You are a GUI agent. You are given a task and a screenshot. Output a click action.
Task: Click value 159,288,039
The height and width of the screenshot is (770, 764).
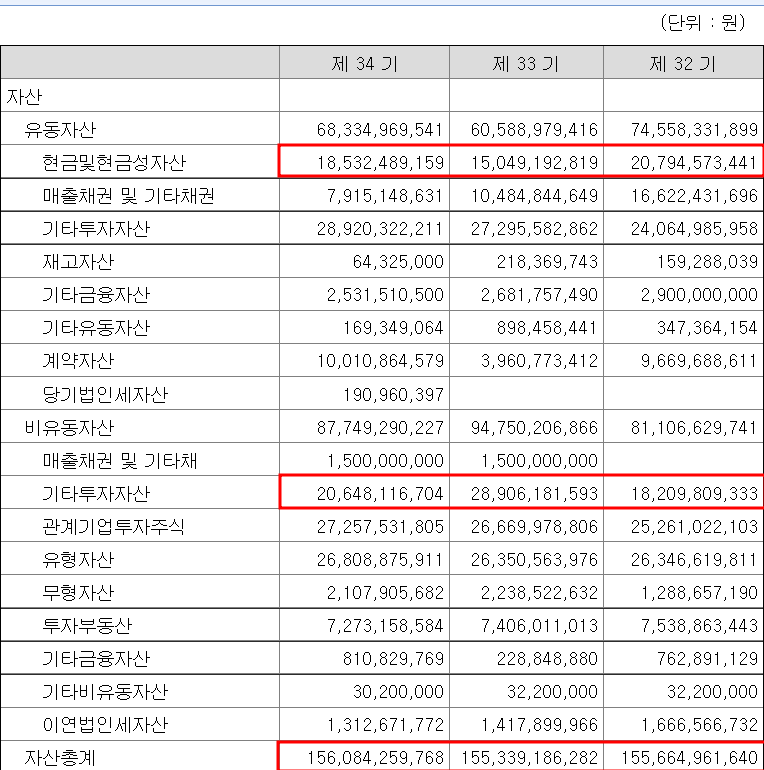[x=707, y=262]
